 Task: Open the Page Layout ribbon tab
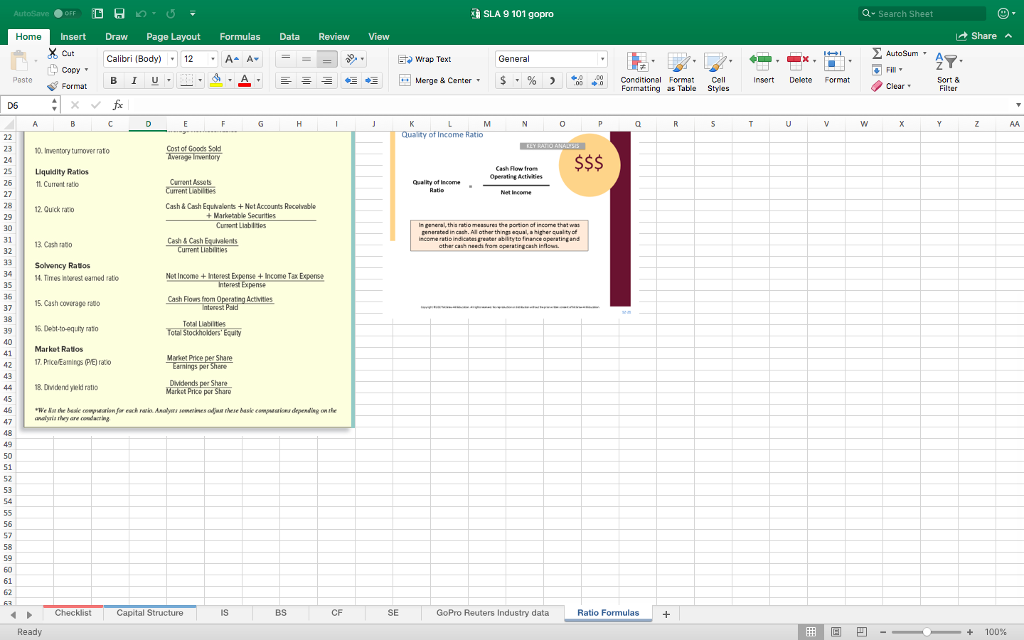(173, 37)
